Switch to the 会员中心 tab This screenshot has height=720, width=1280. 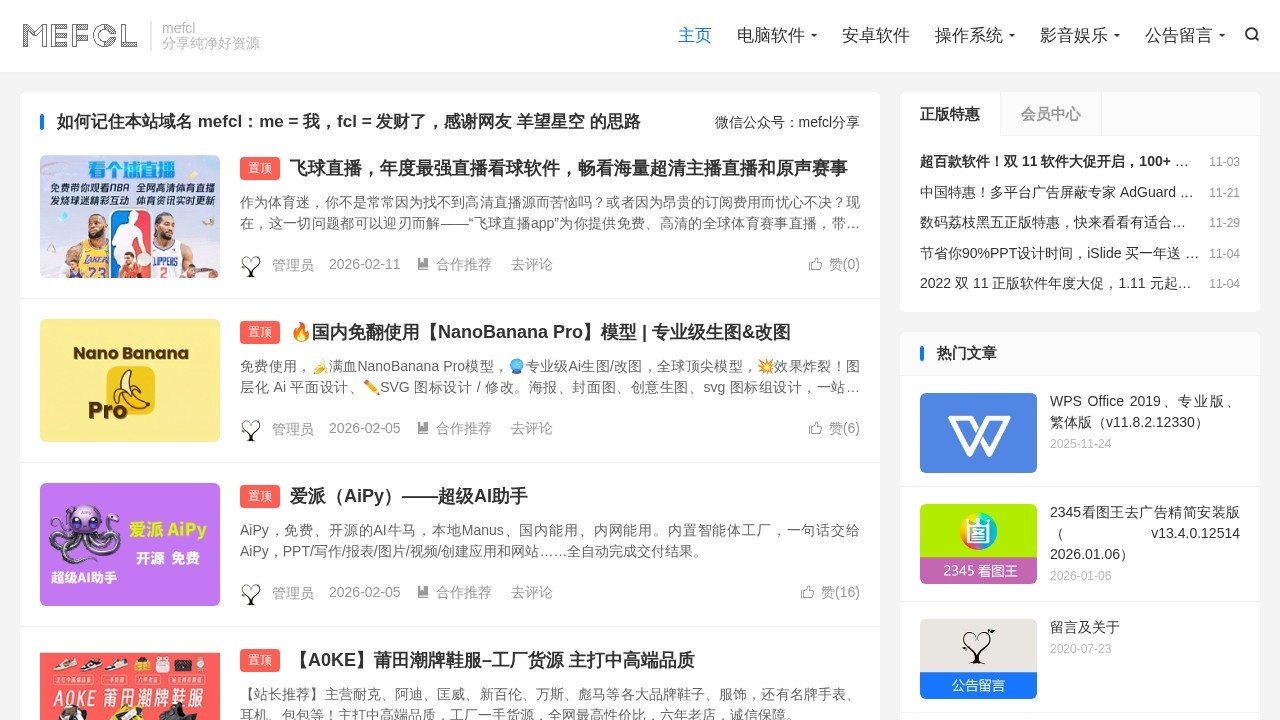[1050, 114]
